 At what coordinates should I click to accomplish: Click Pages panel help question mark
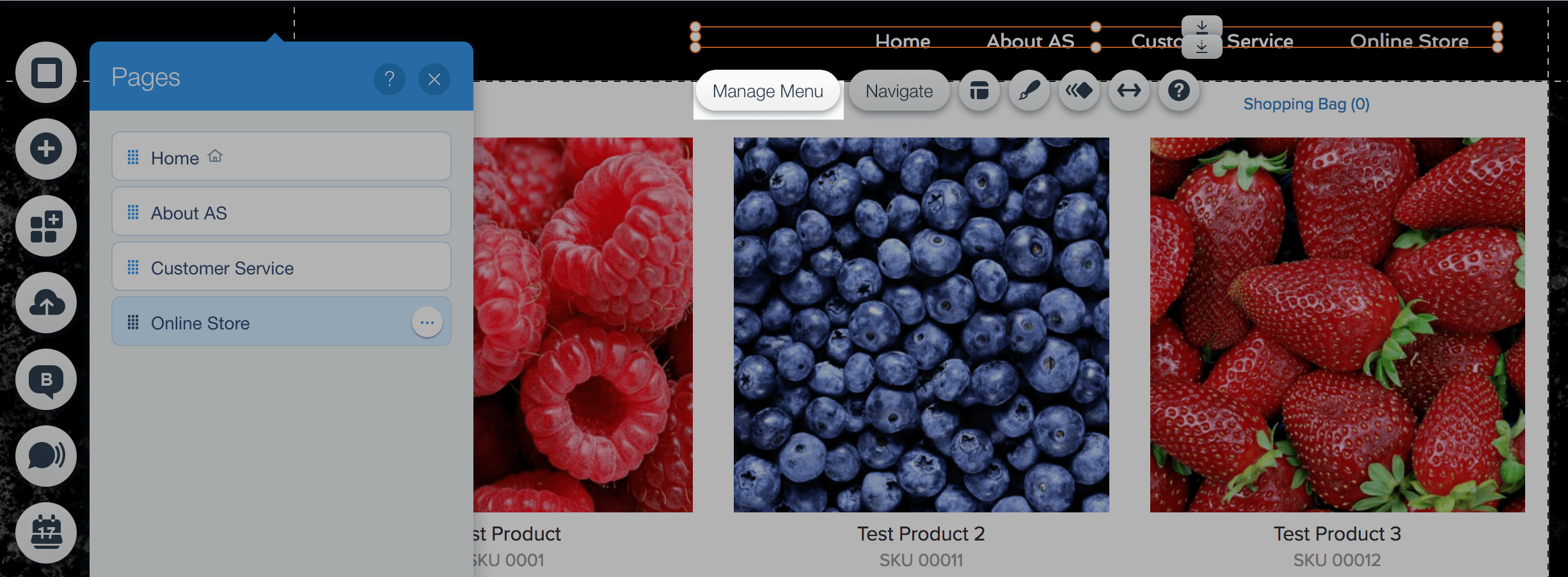pos(389,79)
